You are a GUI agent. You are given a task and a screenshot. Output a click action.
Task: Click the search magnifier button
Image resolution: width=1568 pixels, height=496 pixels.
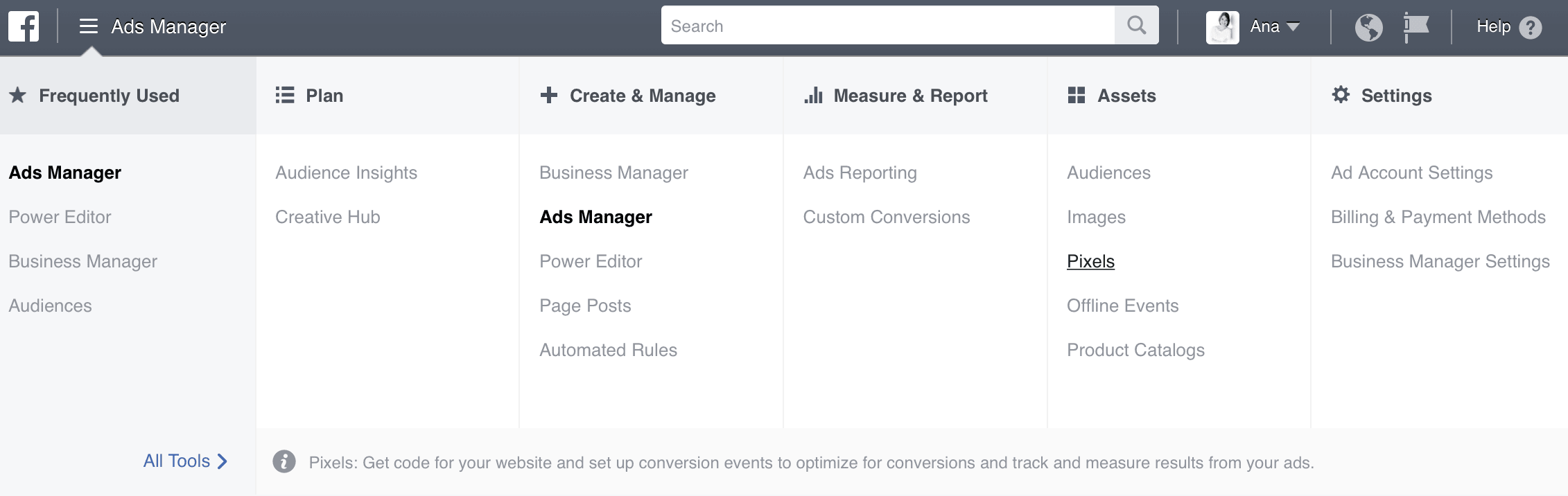click(x=1137, y=26)
